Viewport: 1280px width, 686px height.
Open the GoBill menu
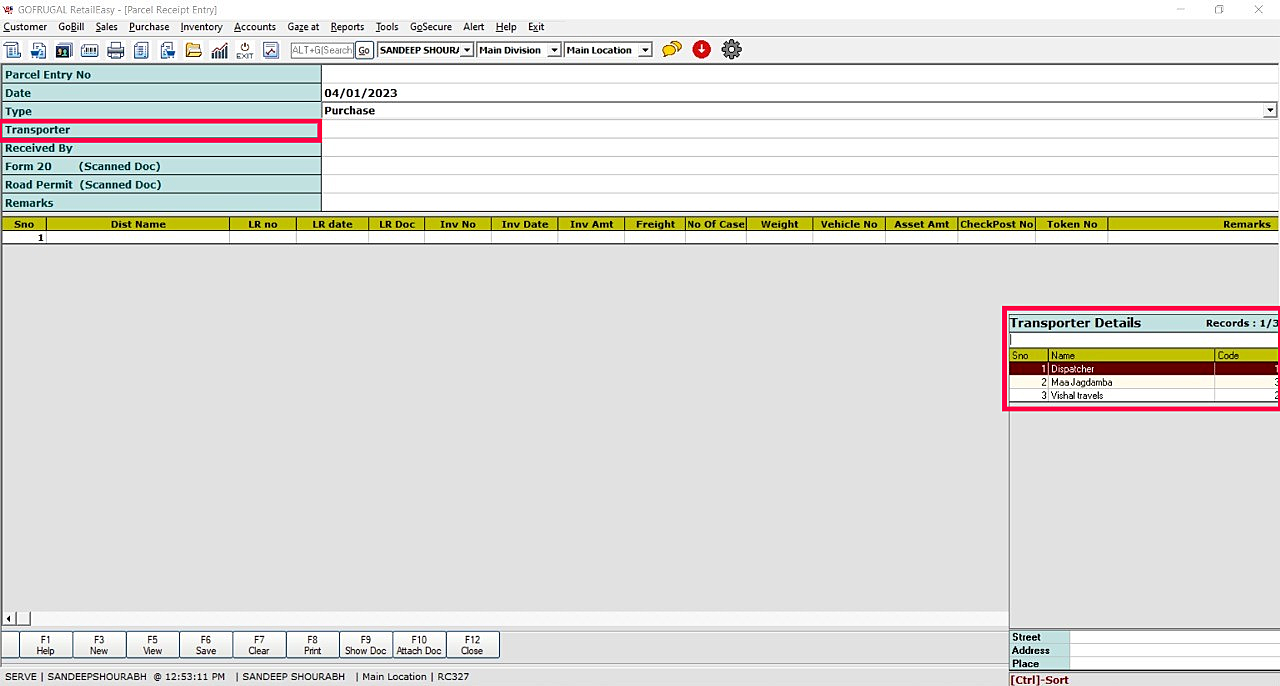tap(71, 27)
